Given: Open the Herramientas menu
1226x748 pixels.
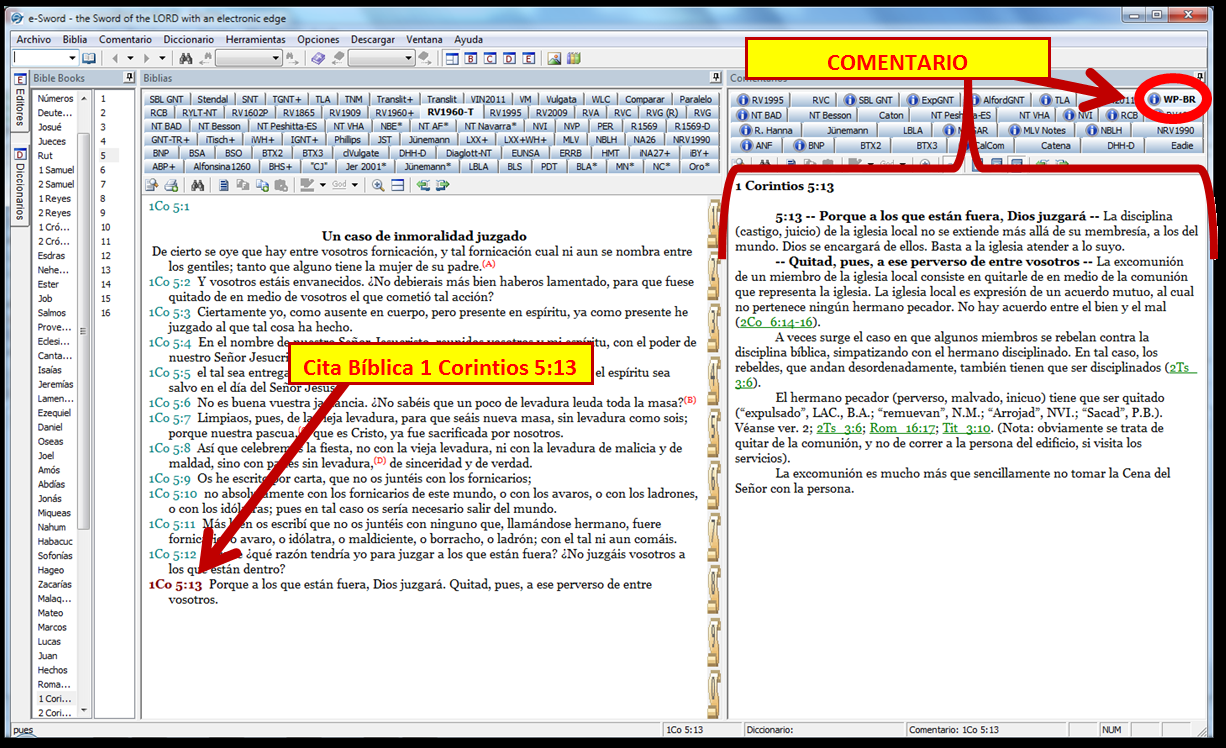Looking at the screenshot, I should pyautogui.click(x=255, y=39).
